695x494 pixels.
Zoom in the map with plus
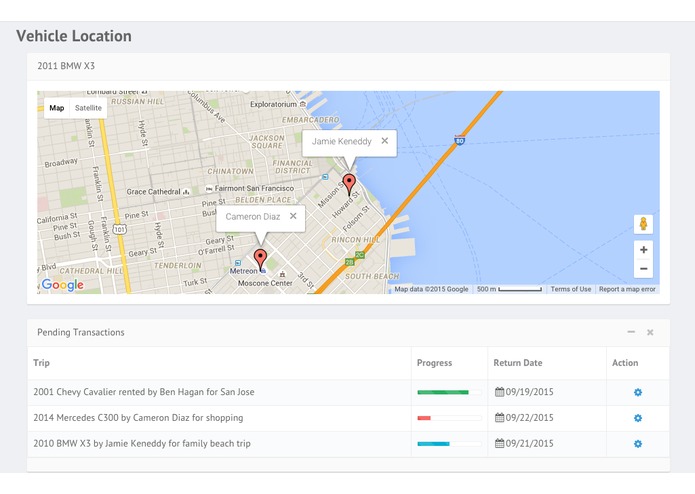(644, 250)
